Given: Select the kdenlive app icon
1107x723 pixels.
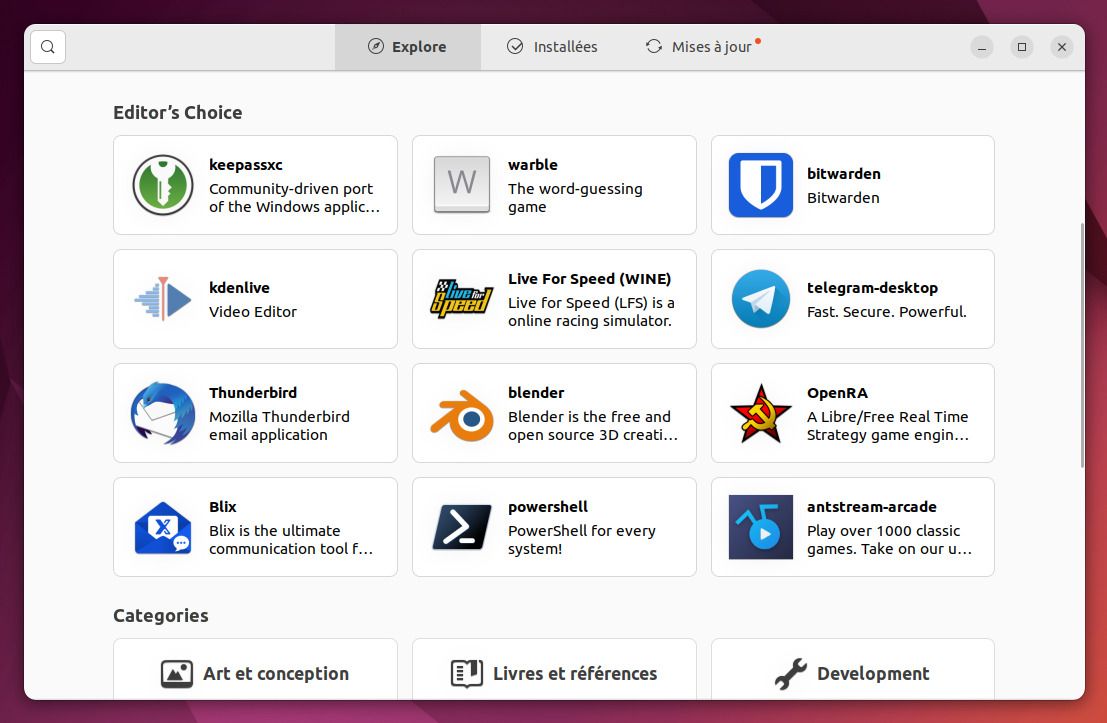Looking at the screenshot, I should click(x=163, y=299).
